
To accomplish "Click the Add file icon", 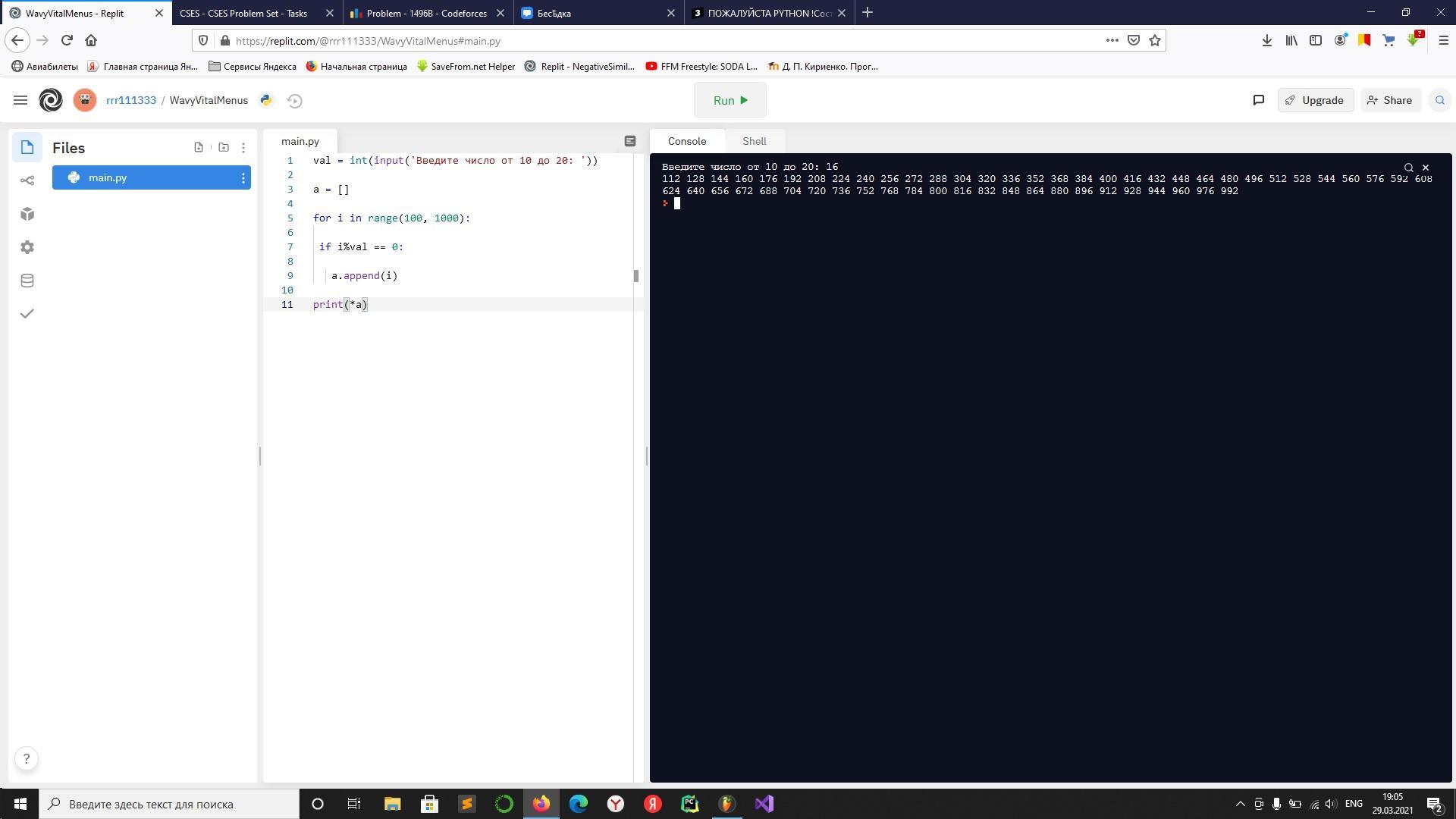I will (x=199, y=147).
